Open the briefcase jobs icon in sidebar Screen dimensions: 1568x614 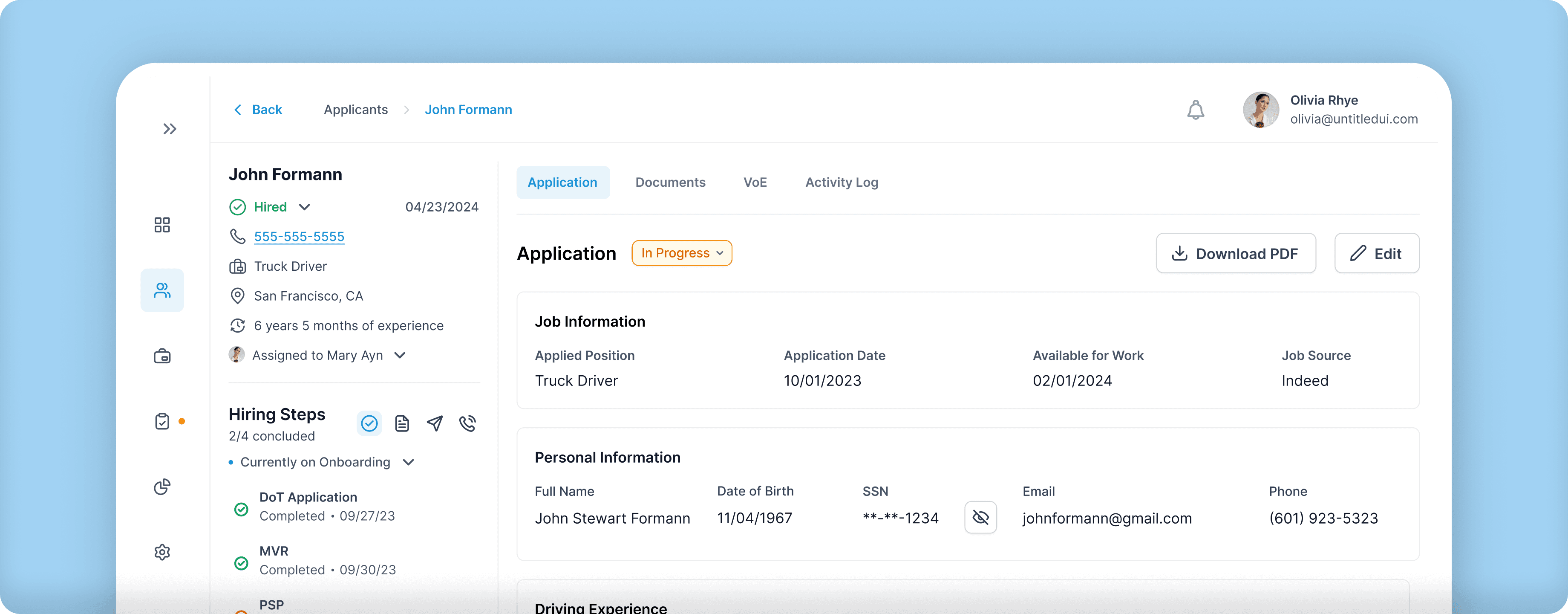162,356
